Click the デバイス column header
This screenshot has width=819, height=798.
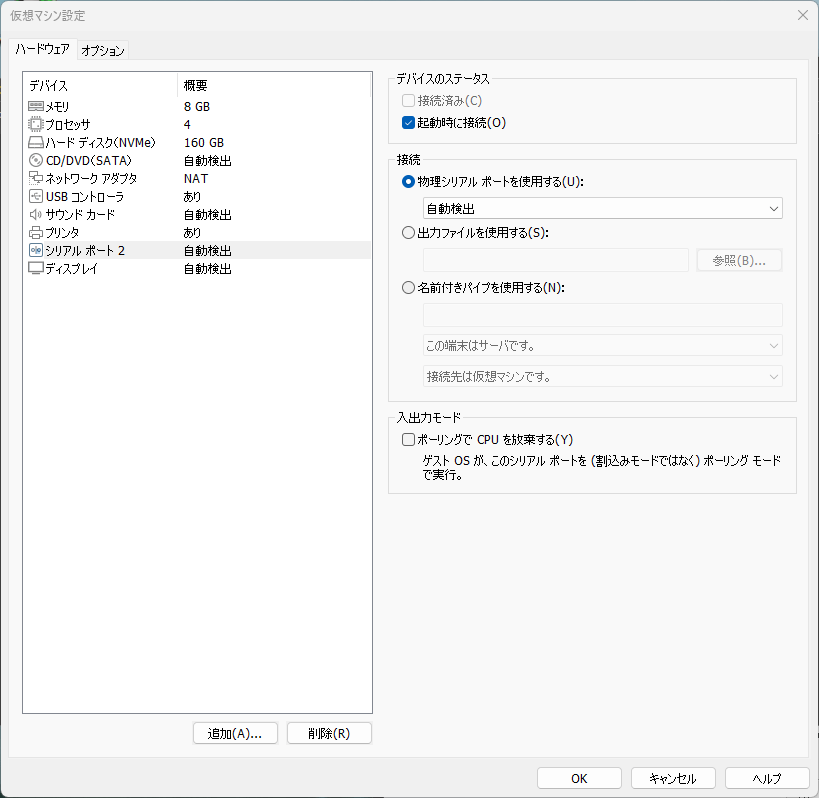[x=100, y=85]
